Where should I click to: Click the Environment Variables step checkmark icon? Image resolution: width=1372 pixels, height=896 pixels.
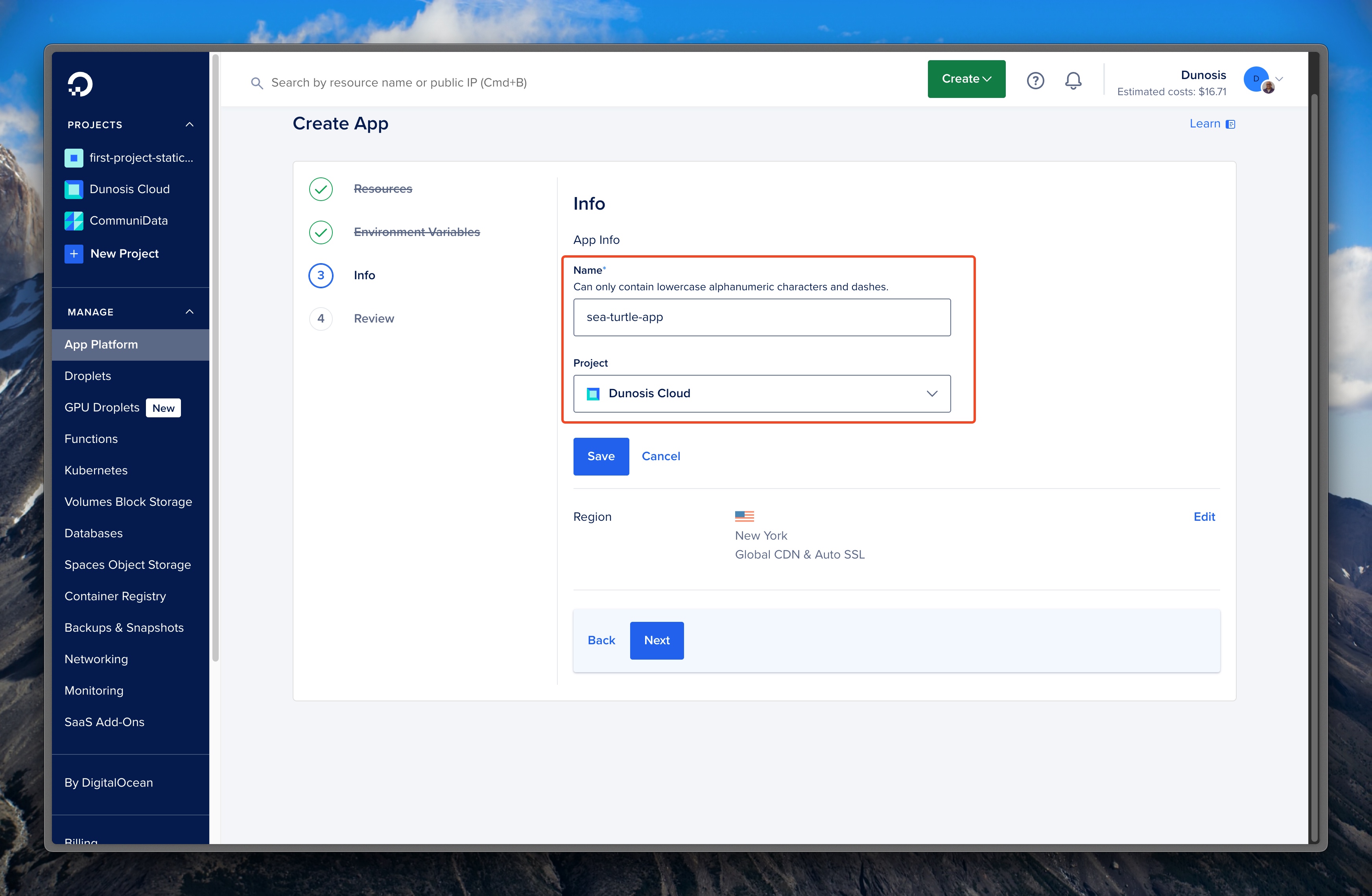point(321,232)
